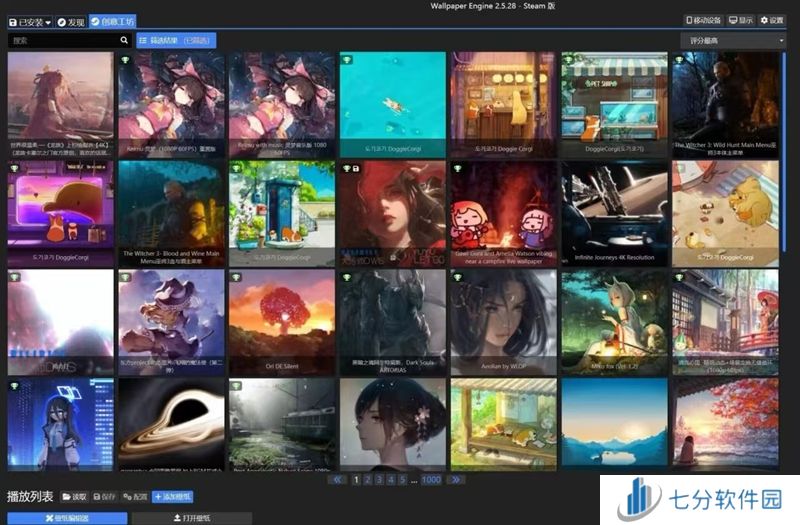The image size is (800, 525).
Task: Go to previous pages with « arrow
Action: 337,480
